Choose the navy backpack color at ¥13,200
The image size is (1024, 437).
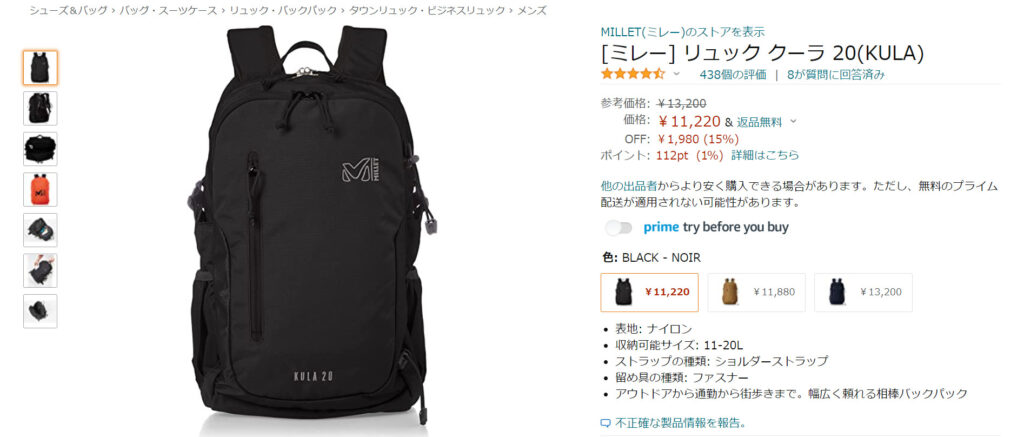tap(863, 292)
